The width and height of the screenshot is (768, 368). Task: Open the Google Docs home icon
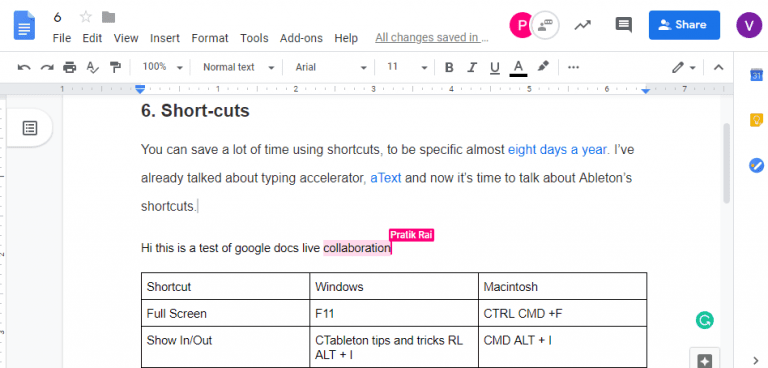click(24, 25)
